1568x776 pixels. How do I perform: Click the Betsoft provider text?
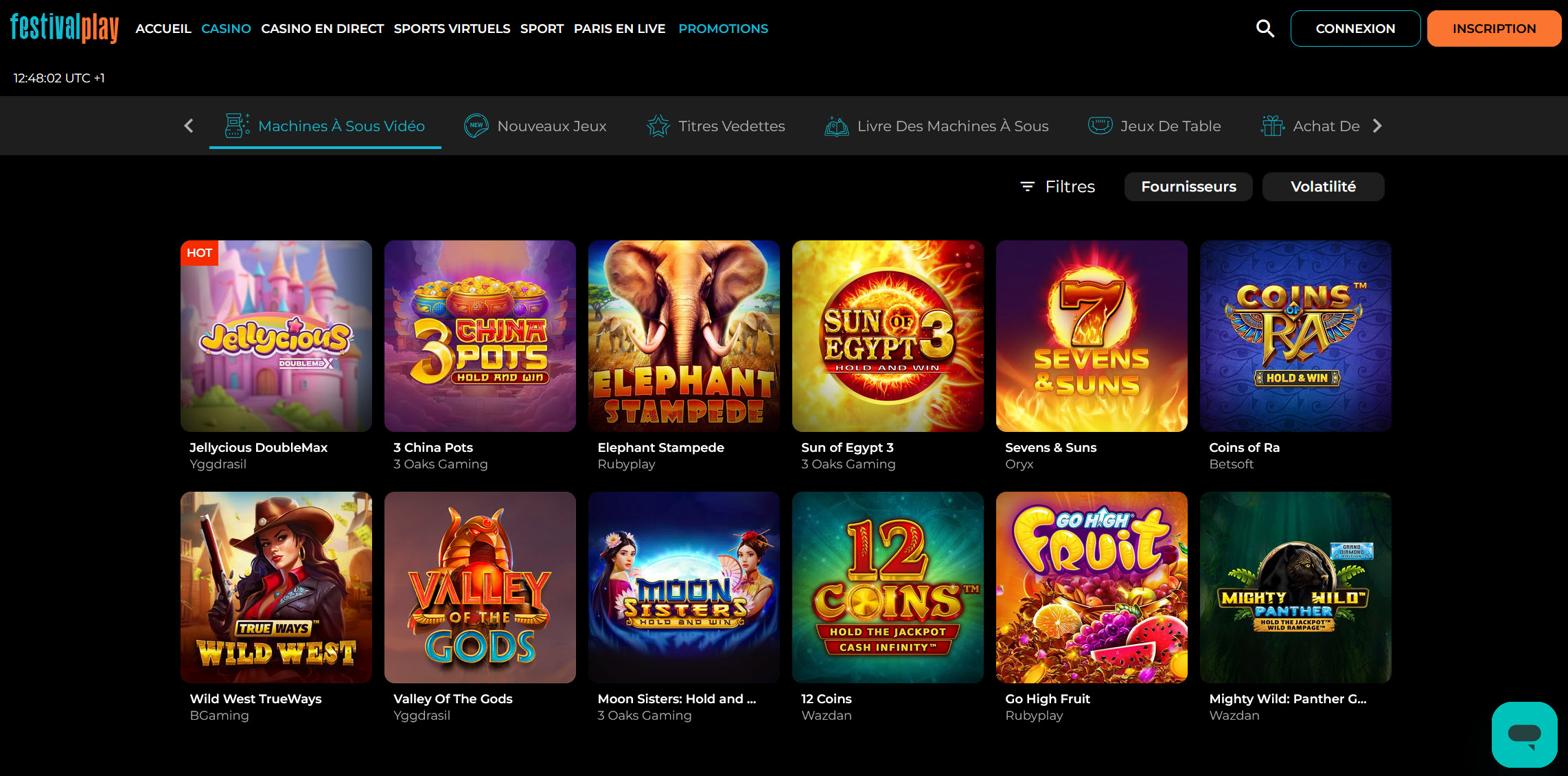(x=1231, y=464)
